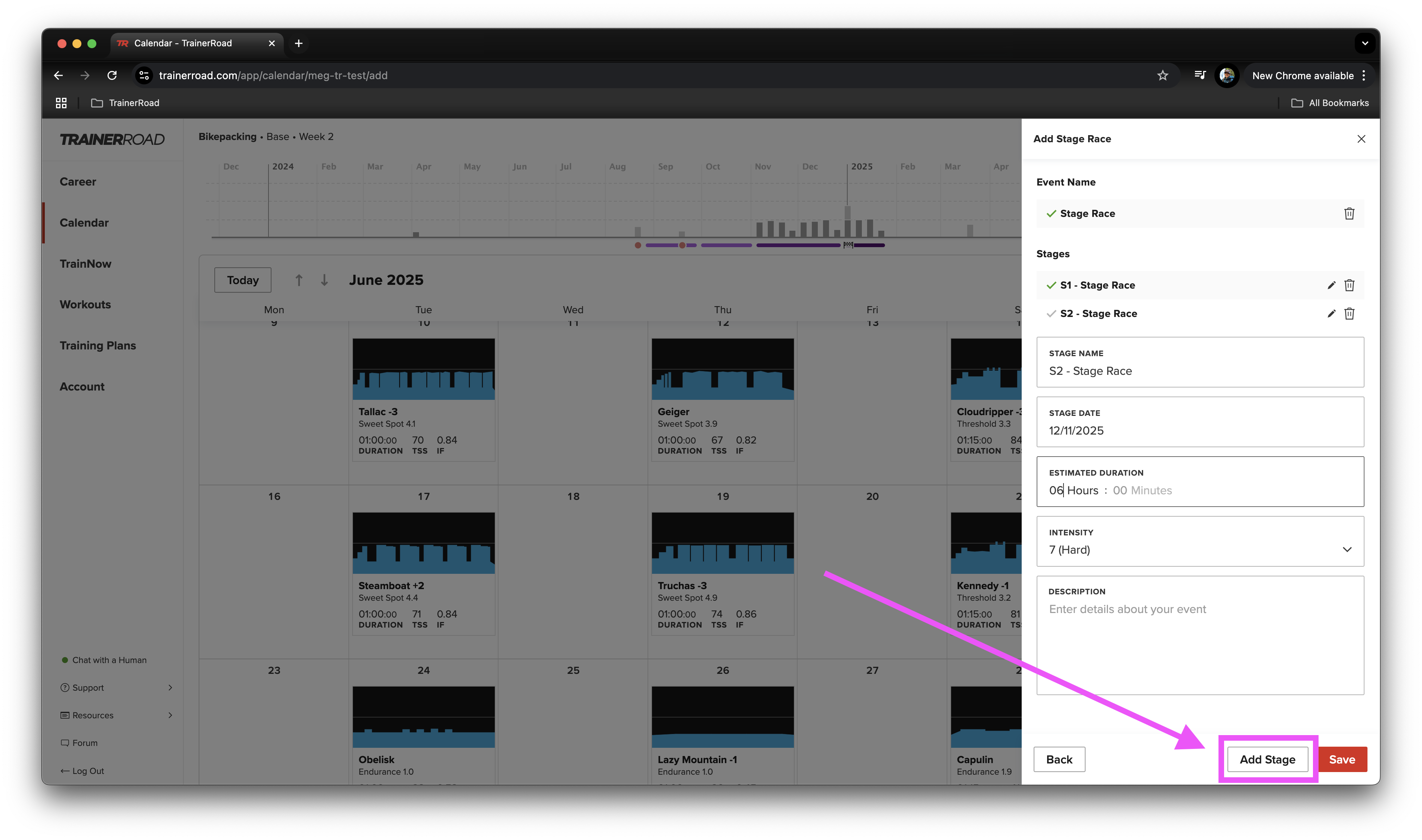Edit the Stage Name field

[1200, 362]
